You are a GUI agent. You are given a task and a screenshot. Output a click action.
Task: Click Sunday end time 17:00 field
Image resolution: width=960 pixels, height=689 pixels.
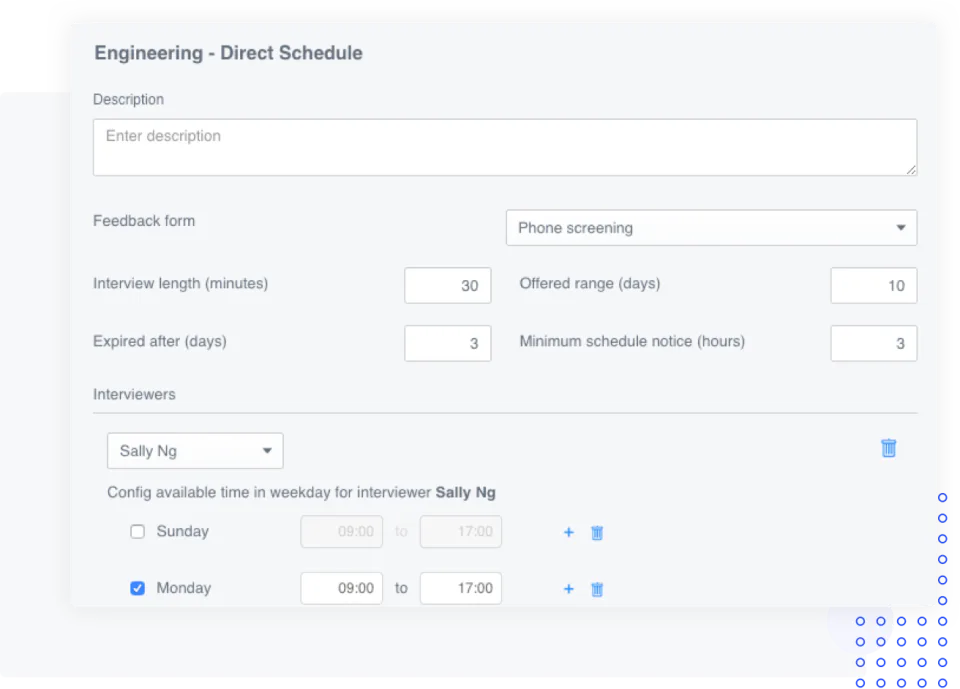point(461,532)
